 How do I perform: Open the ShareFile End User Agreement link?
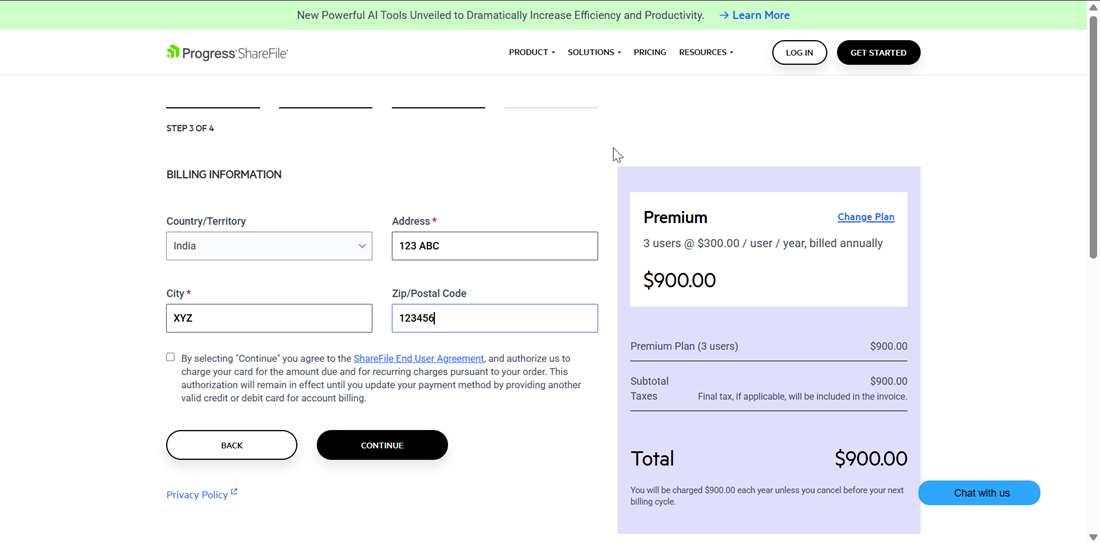click(x=418, y=358)
